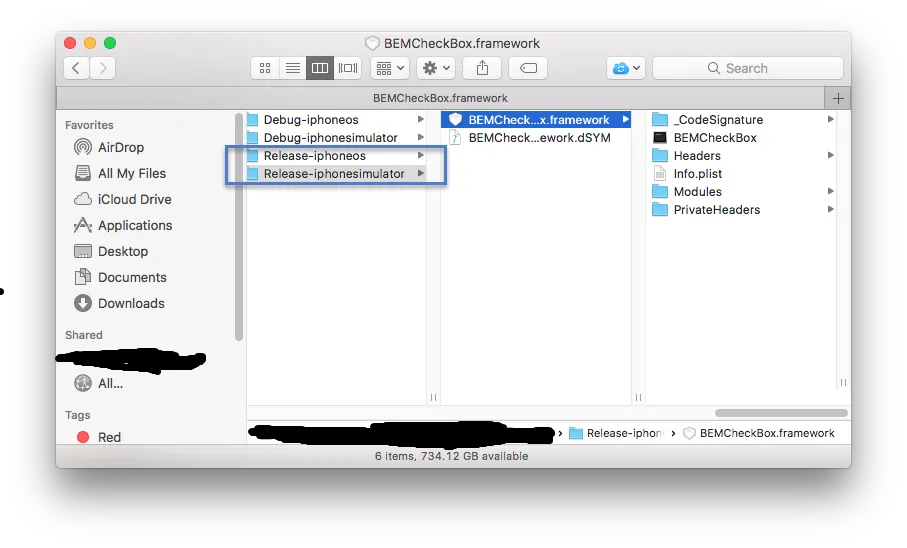This screenshot has width=907, height=548.
Task: Go forward with the right chevron button
Action: click(x=103, y=68)
